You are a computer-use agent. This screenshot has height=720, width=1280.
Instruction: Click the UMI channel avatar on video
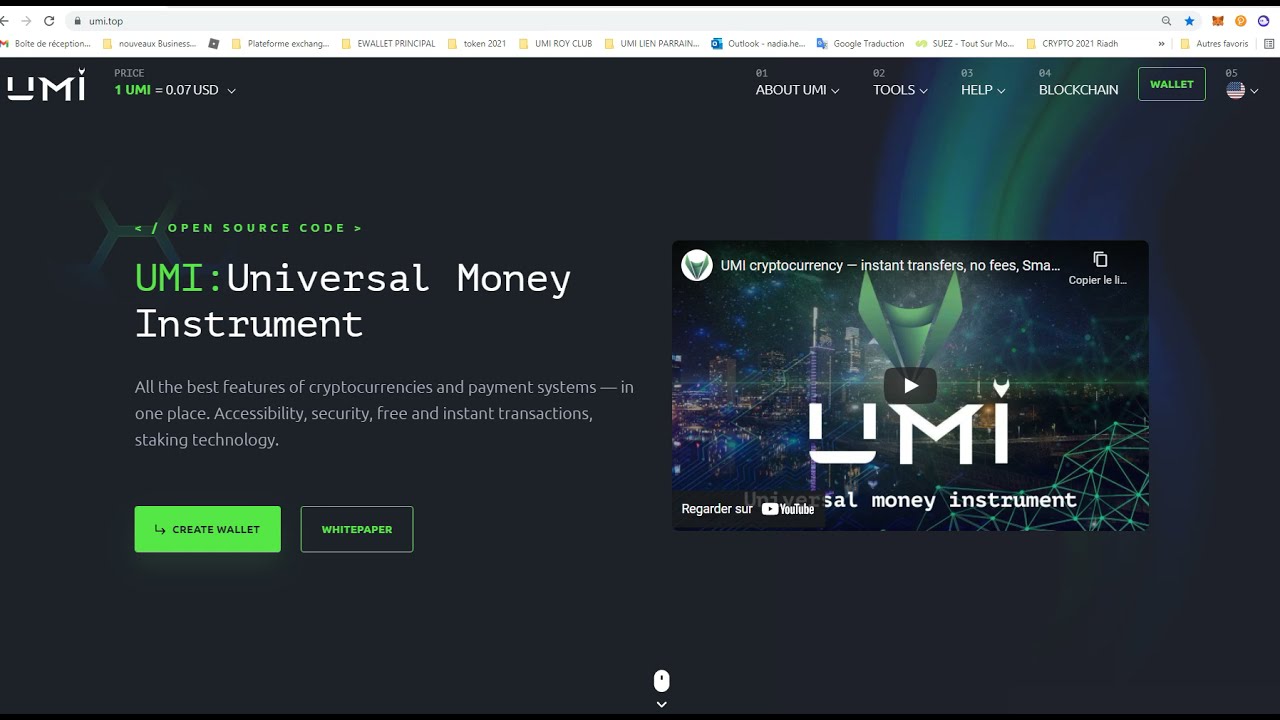tap(697, 265)
